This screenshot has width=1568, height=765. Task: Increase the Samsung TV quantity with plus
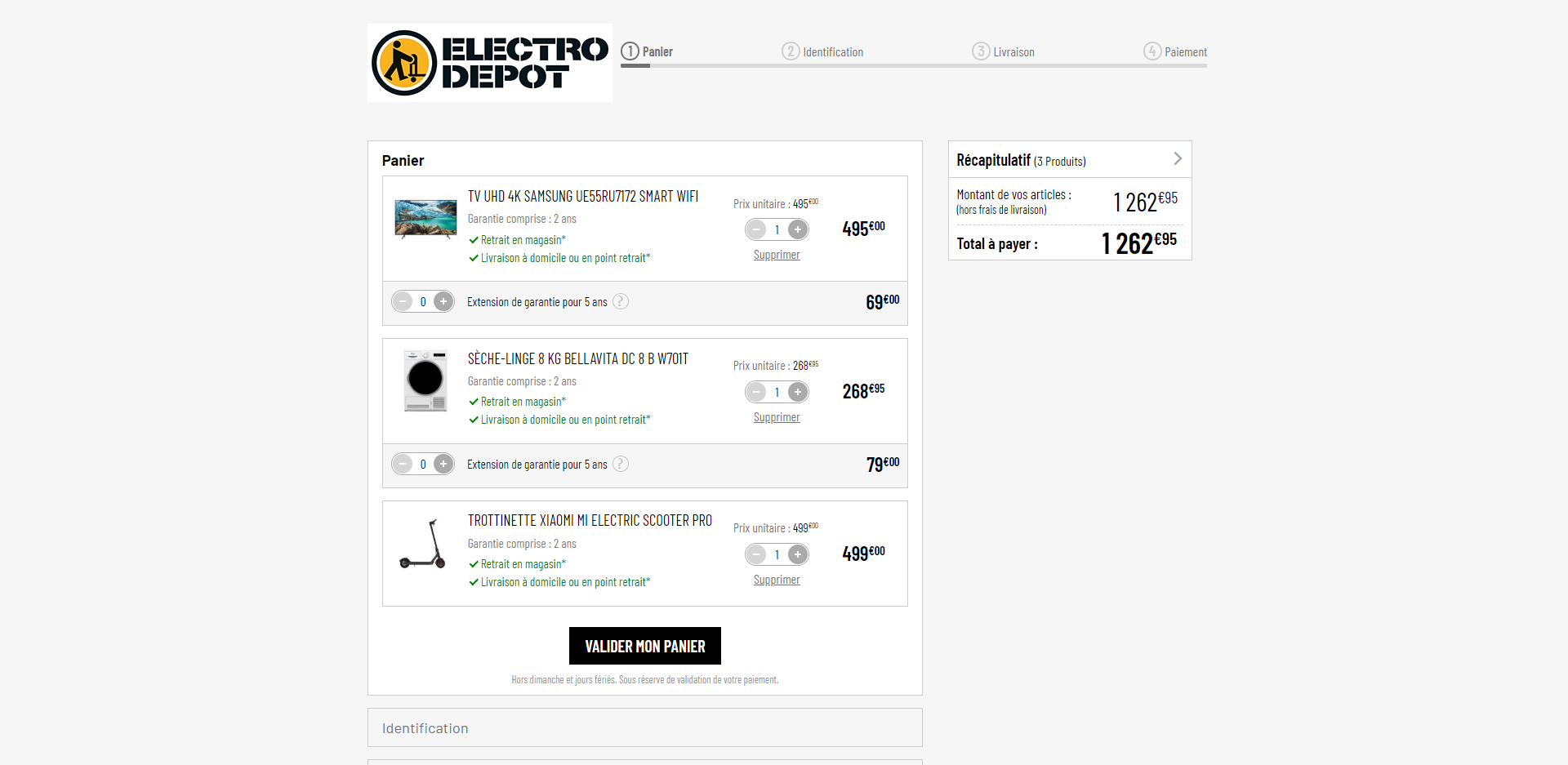(x=798, y=229)
